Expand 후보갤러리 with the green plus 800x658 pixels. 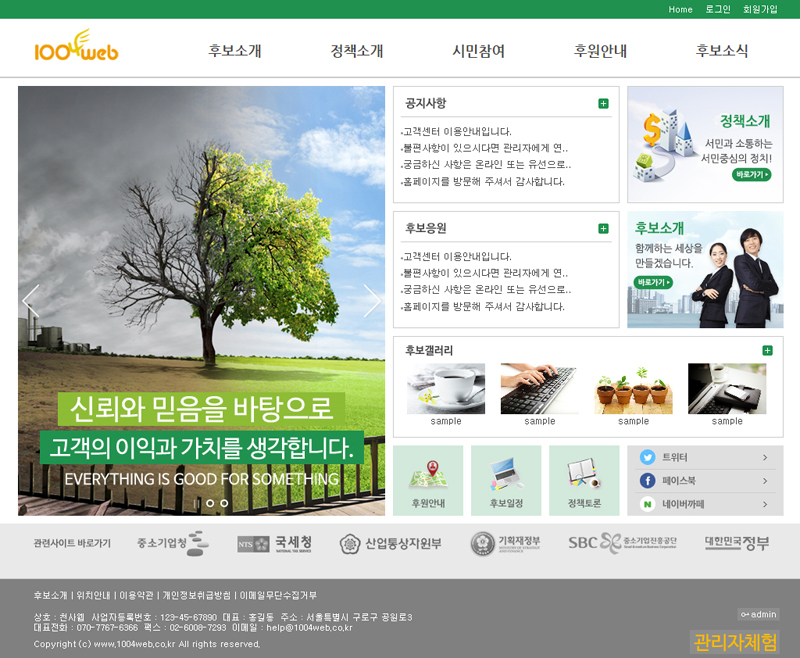pos(767,350)
